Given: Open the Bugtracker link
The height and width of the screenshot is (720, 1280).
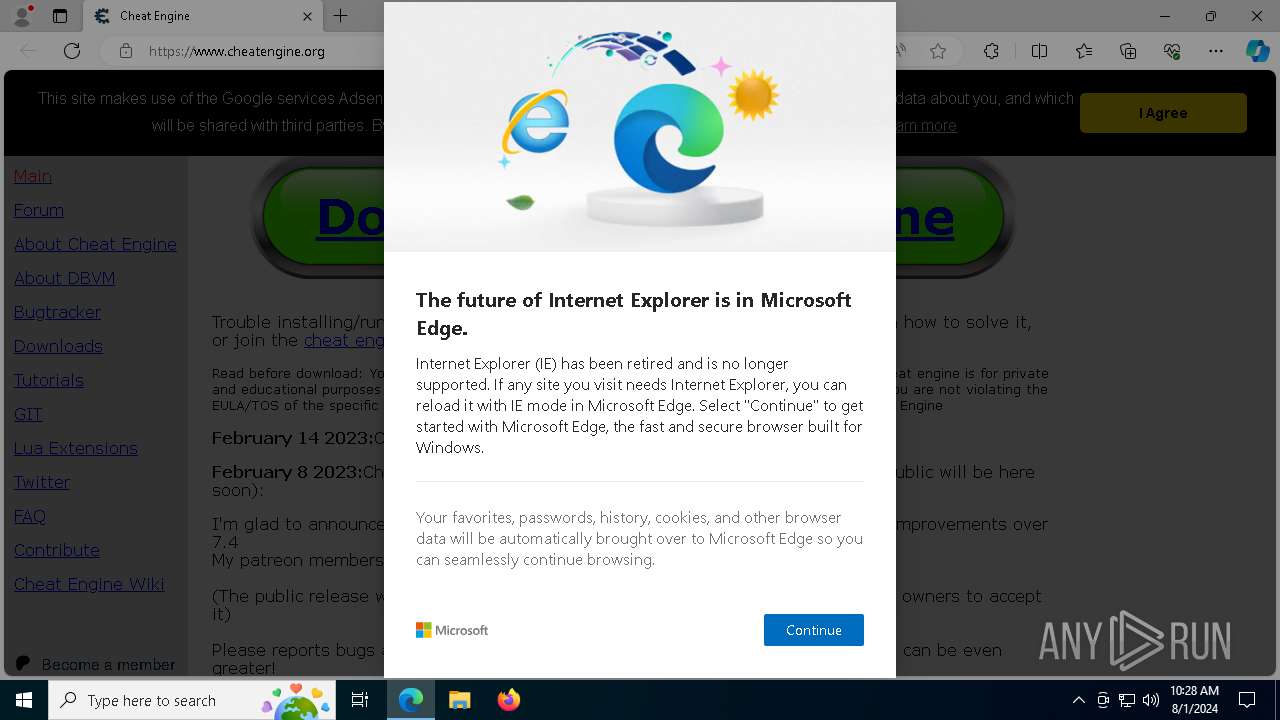Looking at the screenshot, I should [x=57, y=312].
